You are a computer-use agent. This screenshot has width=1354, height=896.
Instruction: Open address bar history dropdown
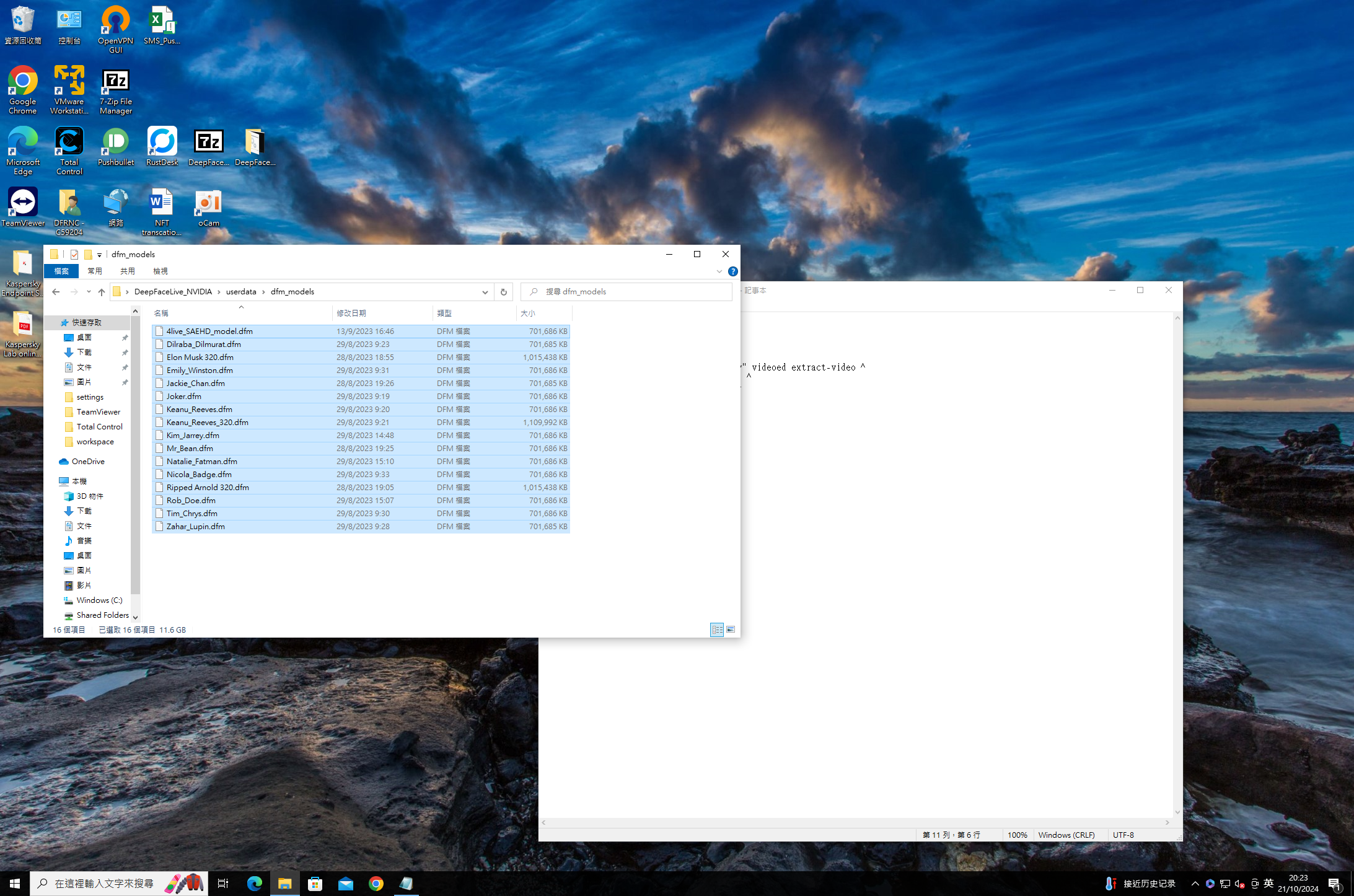485,292
